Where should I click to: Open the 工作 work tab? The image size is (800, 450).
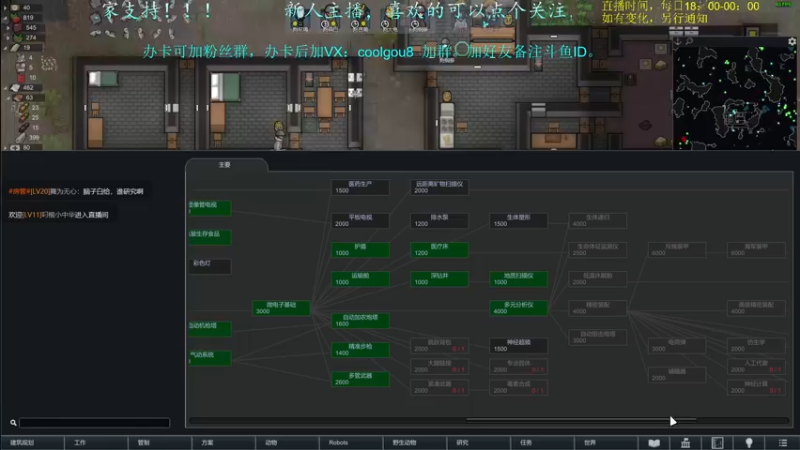coord(96,442)
